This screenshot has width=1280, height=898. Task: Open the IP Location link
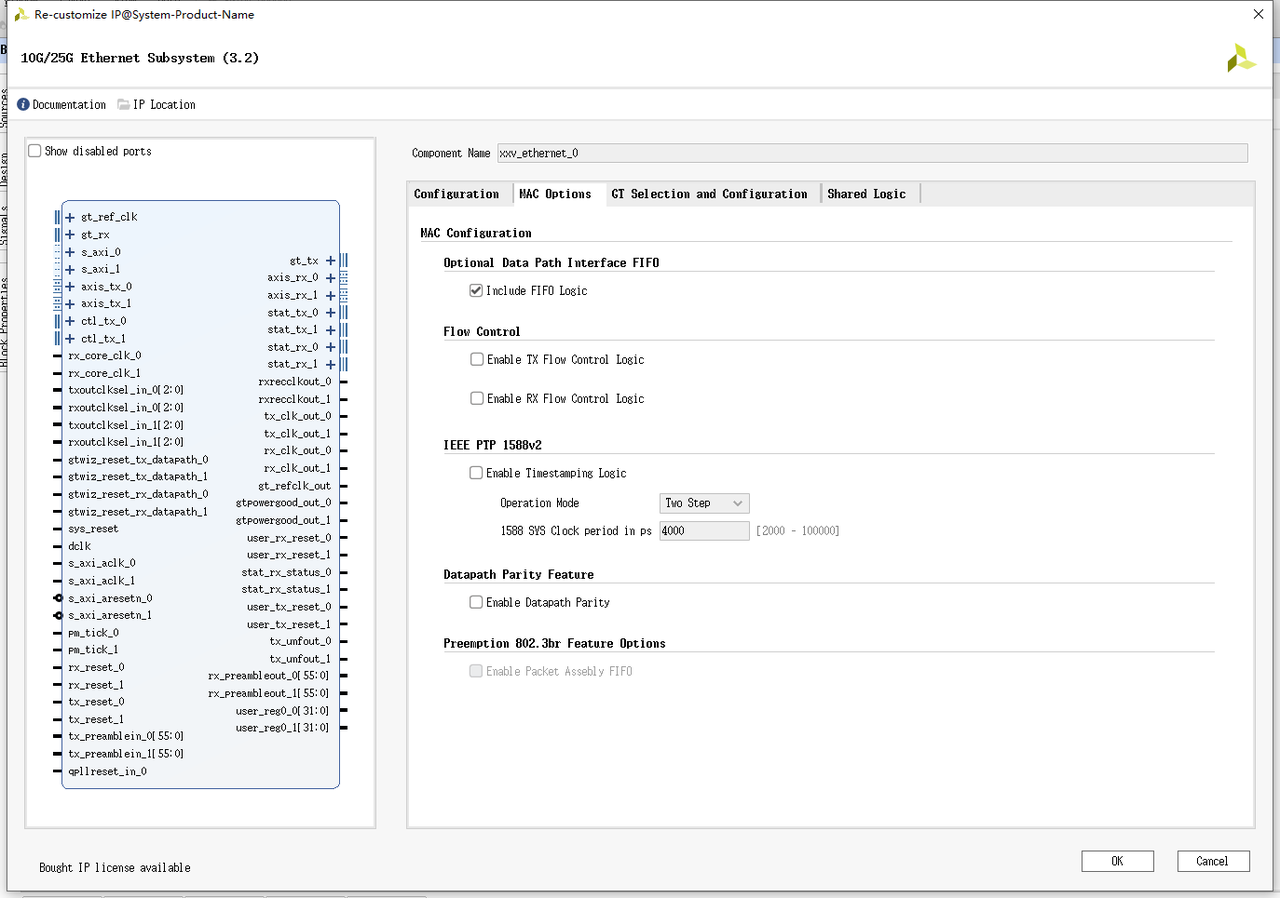(x=164, y=104)
